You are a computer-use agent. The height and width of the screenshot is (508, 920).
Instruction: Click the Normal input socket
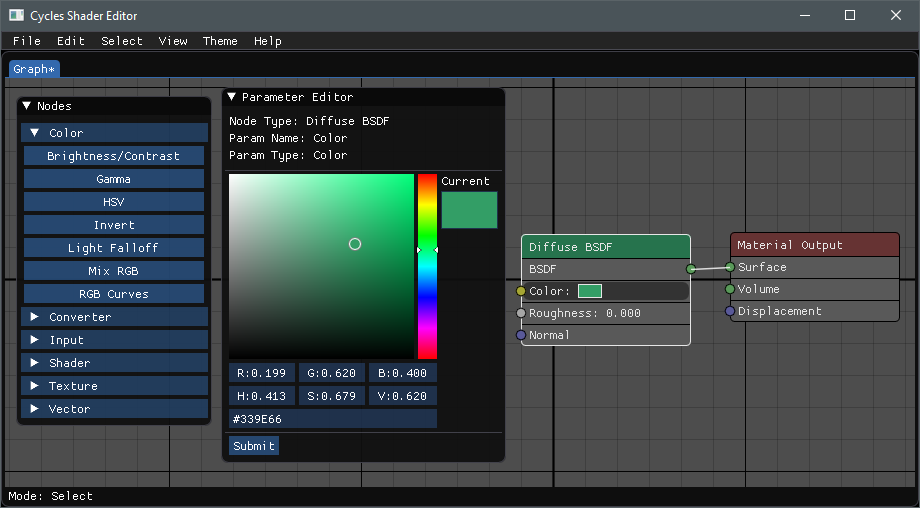(x=520, y=335)
